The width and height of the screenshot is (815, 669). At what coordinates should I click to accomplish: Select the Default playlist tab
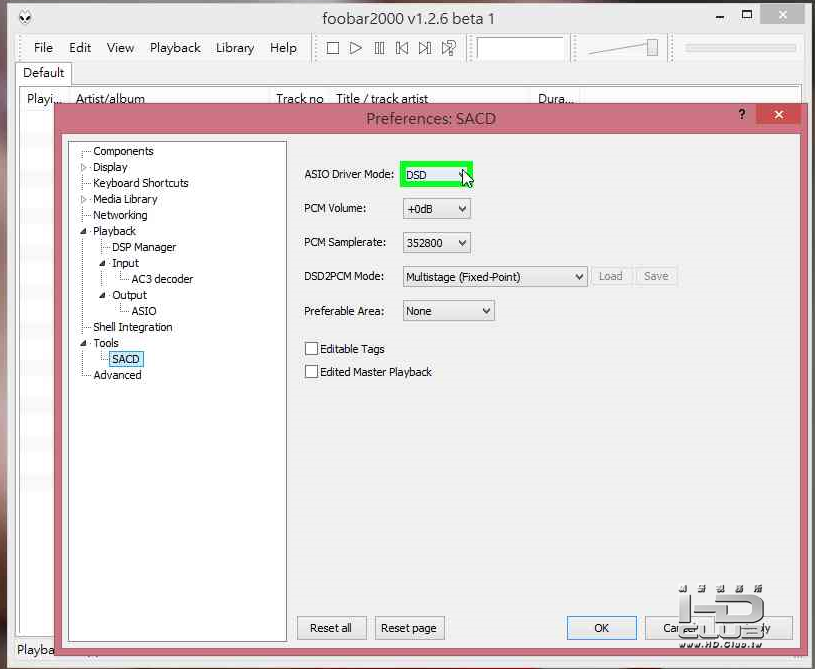pyautogui.click(x=44, y=73)
